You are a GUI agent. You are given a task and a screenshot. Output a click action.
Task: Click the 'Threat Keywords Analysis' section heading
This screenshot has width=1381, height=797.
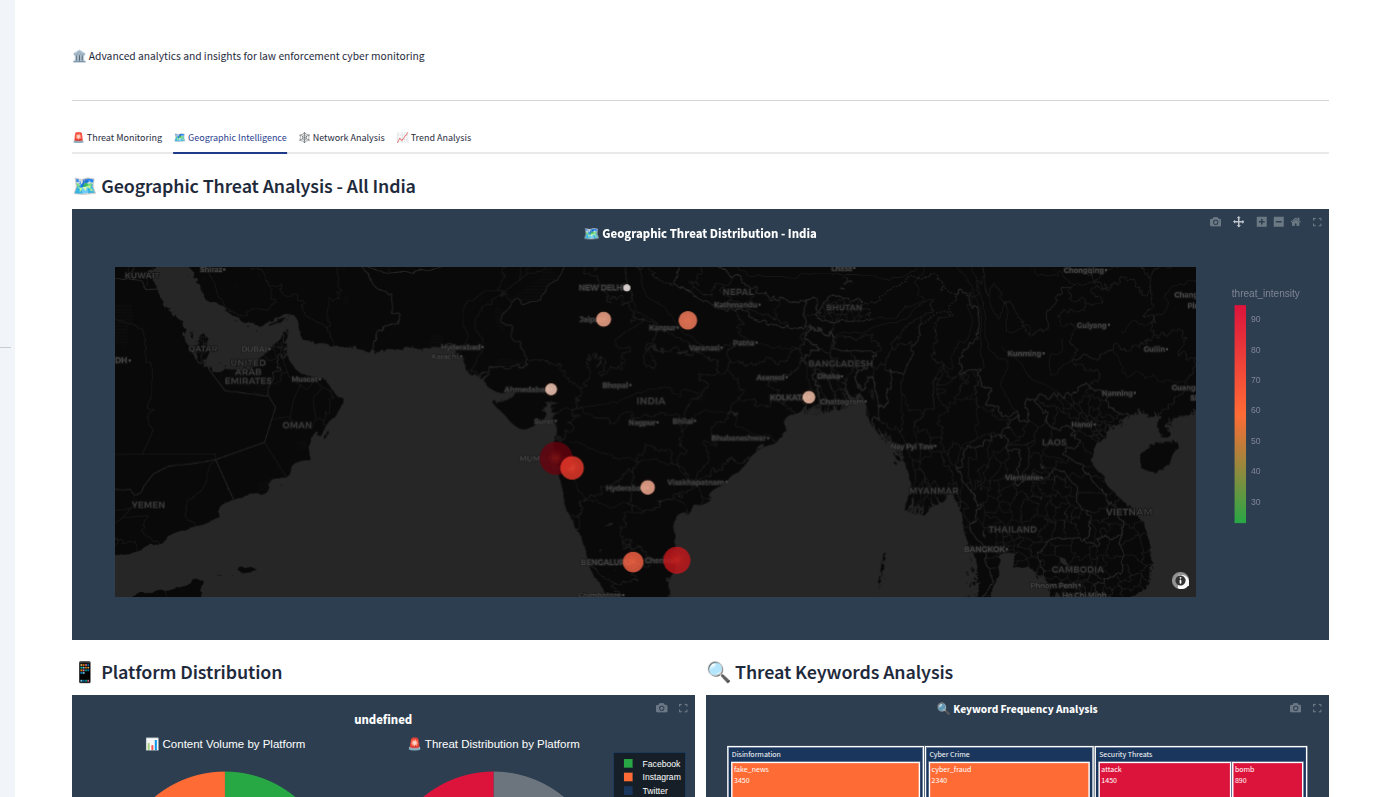[830, 672]
